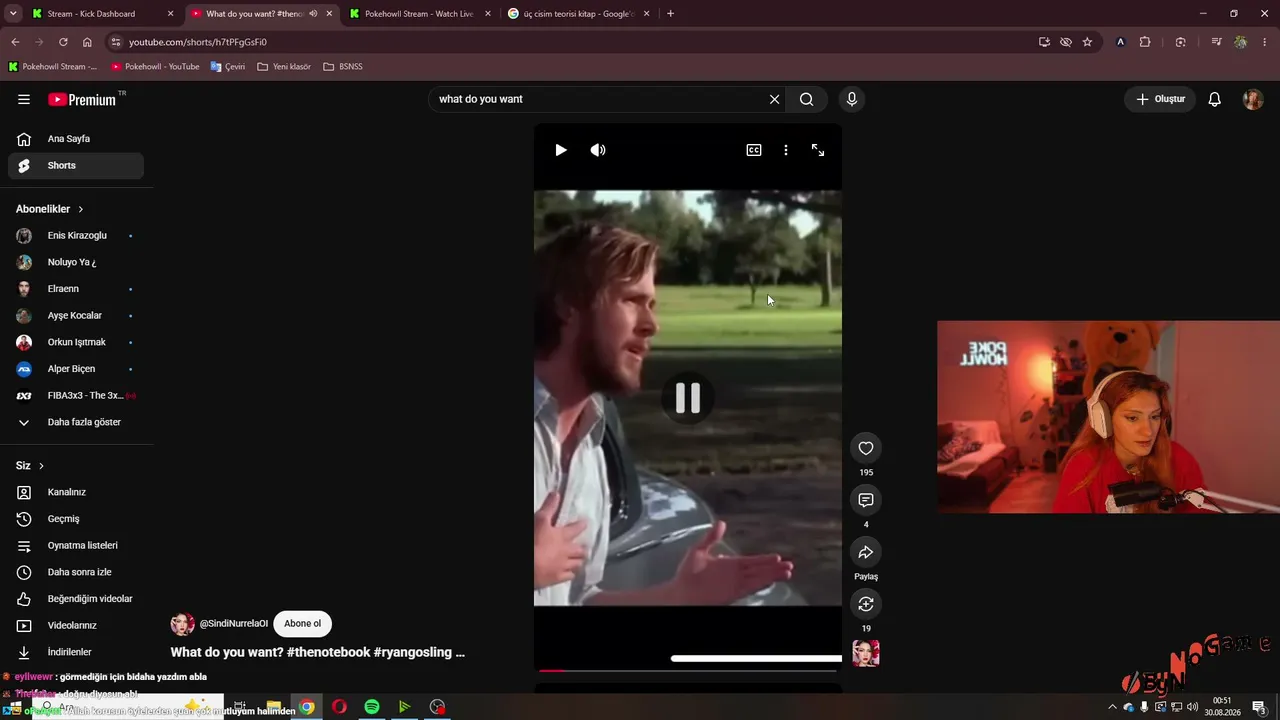Screen dimensions: 1280x720
Task: Open the three-dot options on the Short
Action: pyautogui.click(x=786, y=150)
